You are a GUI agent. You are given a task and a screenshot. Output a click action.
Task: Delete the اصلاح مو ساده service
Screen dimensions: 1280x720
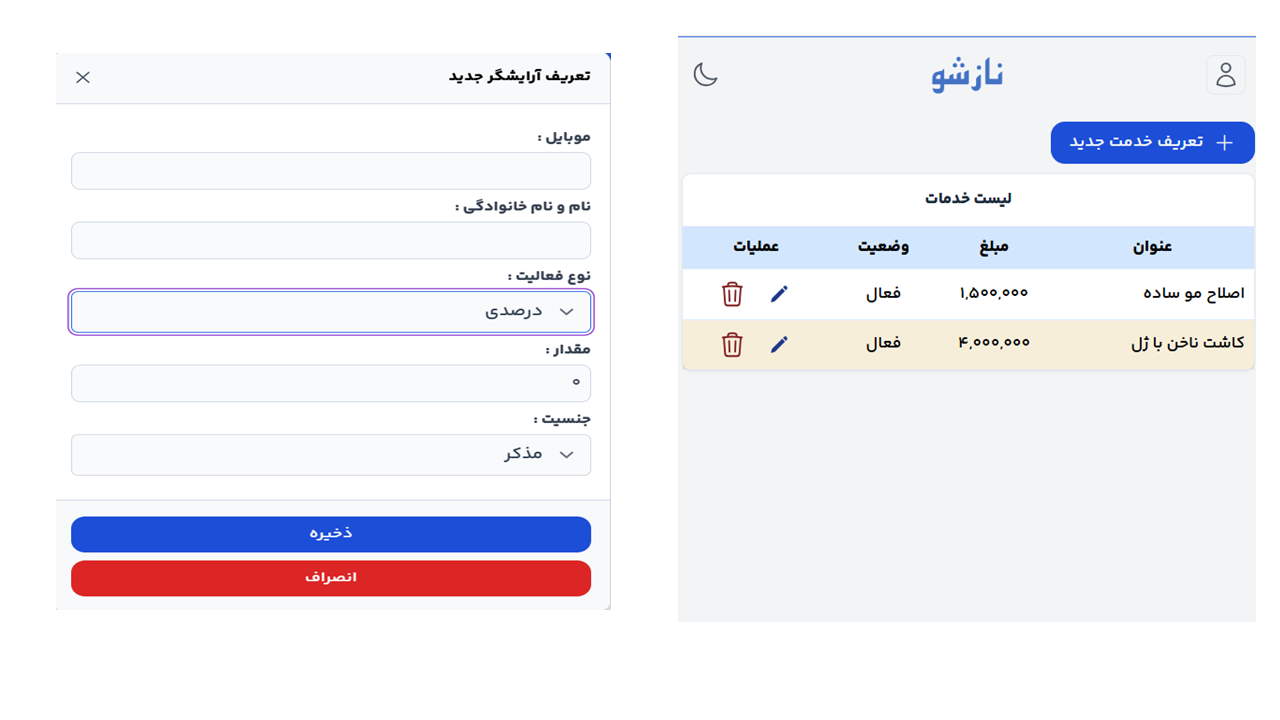(732, 294)
